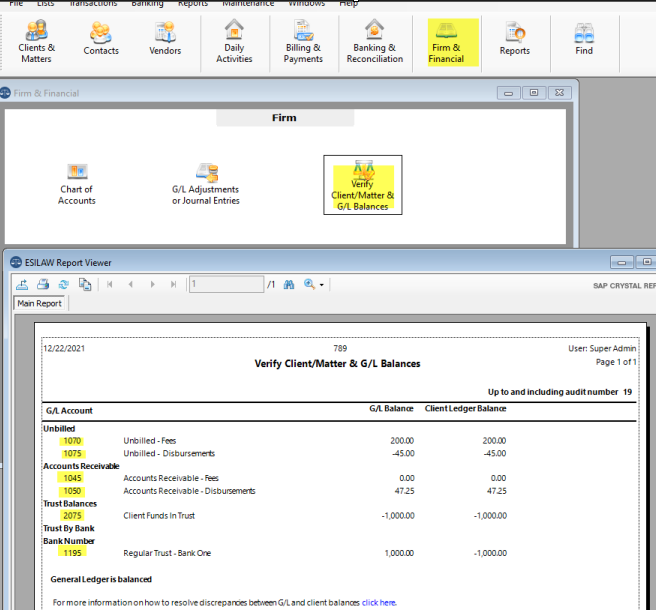The width and height of the screenshot is (656, 610).
Task: Click account number 1070
Action: pos(72,441)
